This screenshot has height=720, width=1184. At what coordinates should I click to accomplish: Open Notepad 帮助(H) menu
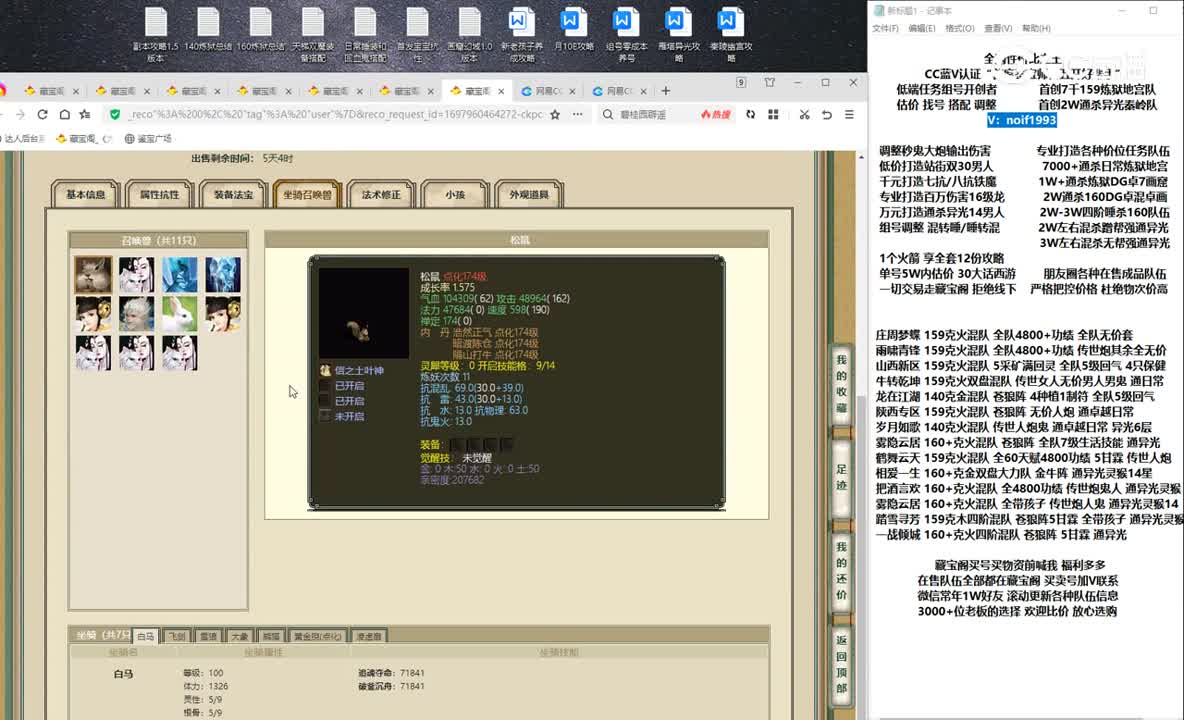coord(1036,28)
